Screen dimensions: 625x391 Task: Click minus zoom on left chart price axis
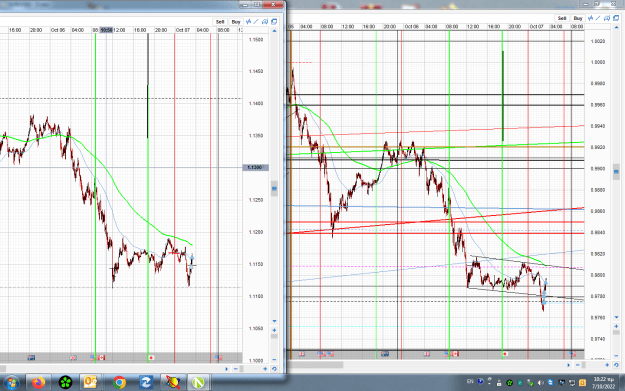274,360
